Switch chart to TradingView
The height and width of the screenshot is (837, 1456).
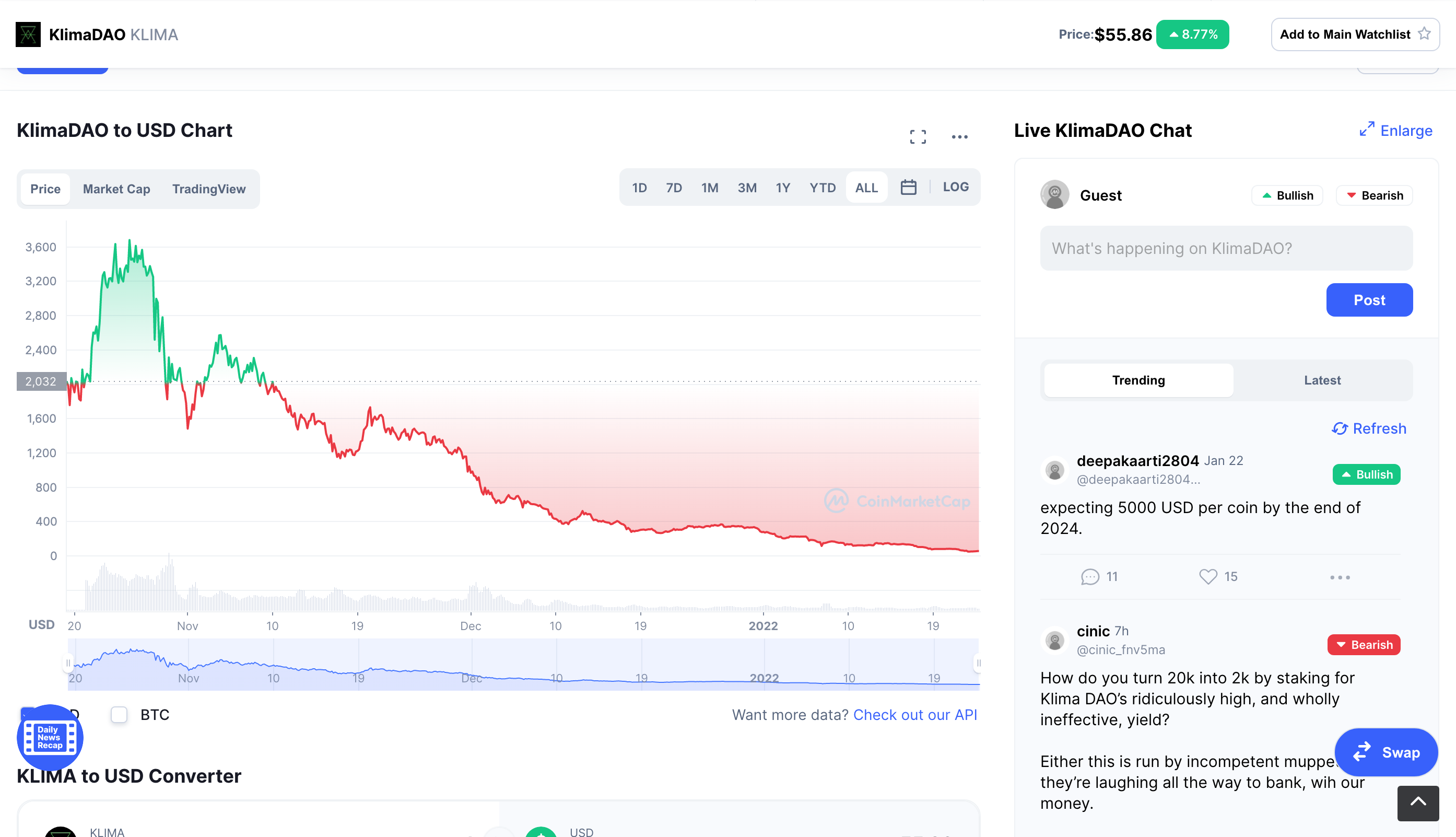click(x=209, y=189)
